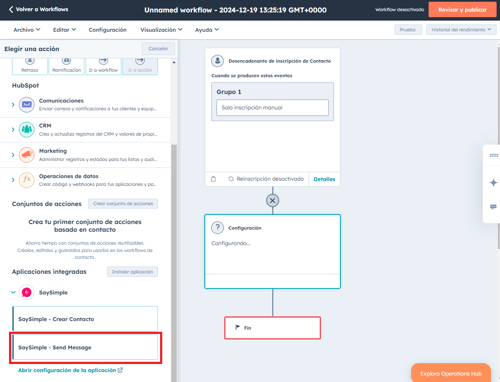Click the Operaciones de datos fx icon

[27, 180]
